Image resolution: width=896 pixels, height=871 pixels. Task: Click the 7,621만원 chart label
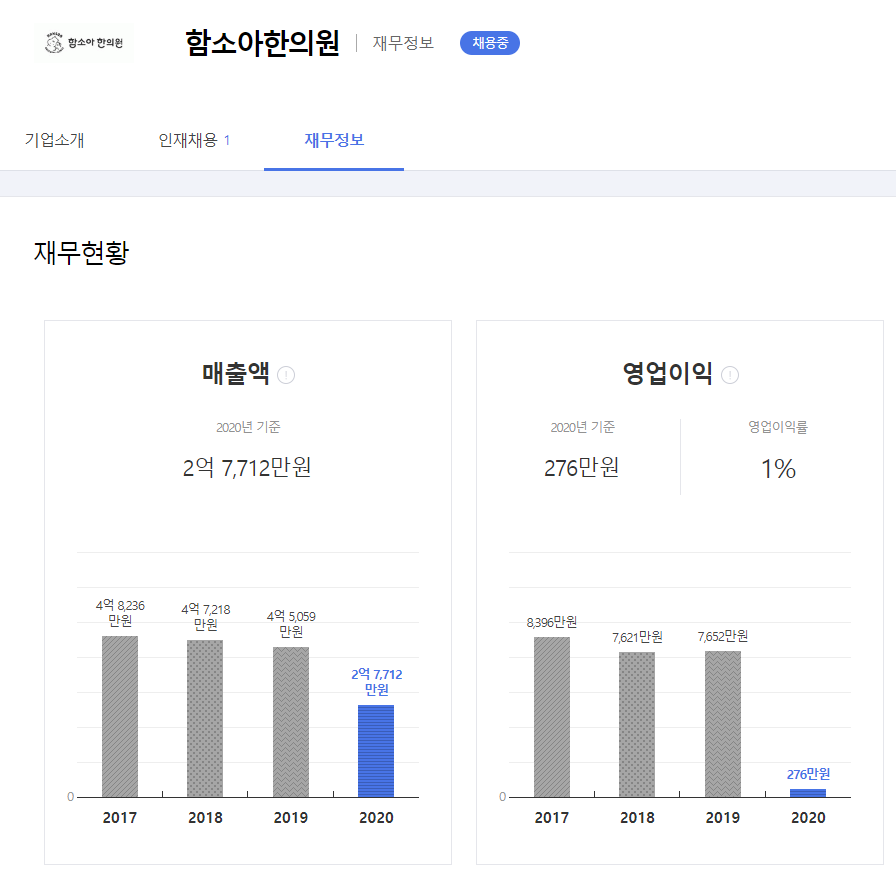click(637, 637)
